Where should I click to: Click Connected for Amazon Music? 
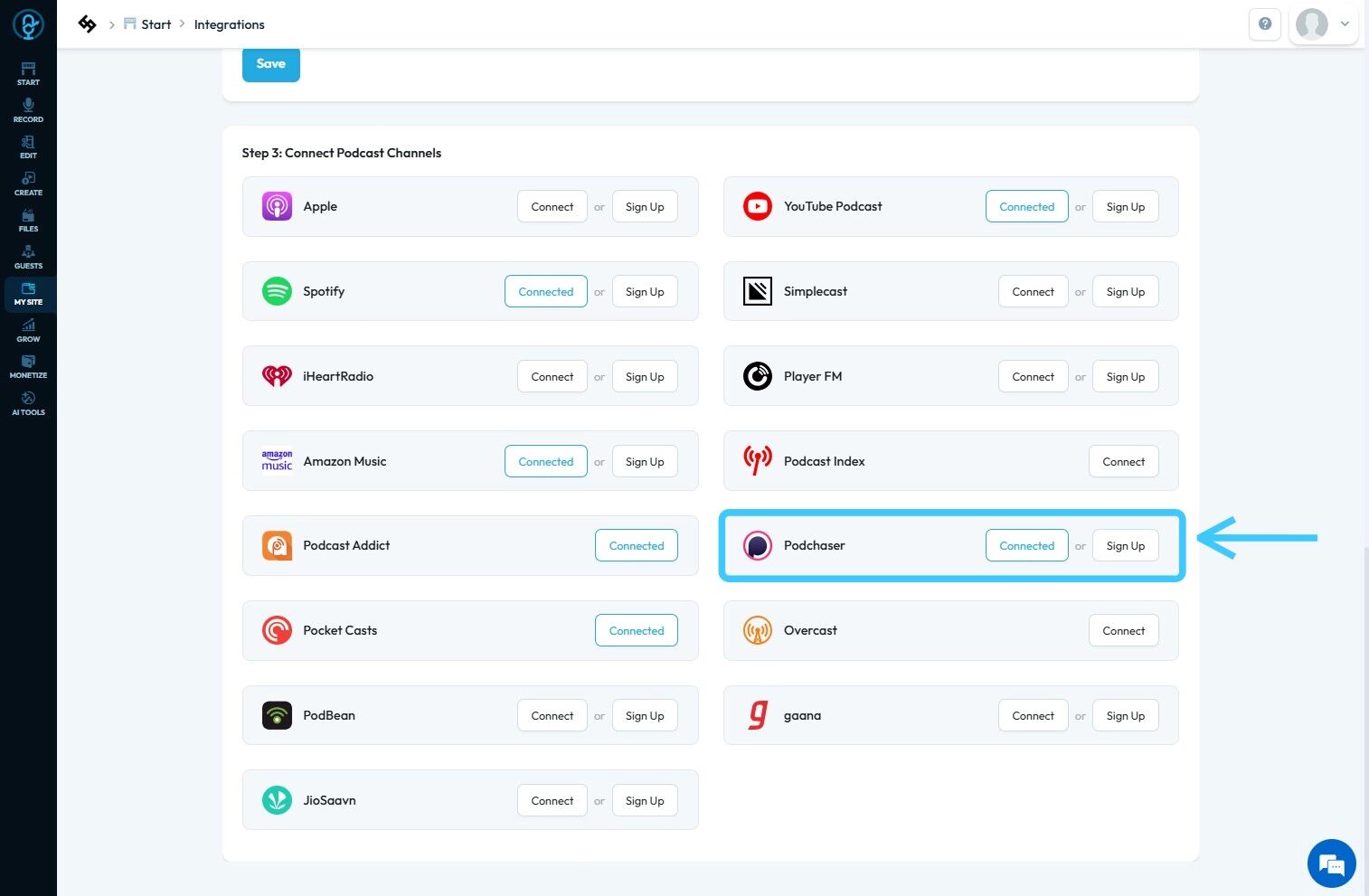[x=546, y=462]
